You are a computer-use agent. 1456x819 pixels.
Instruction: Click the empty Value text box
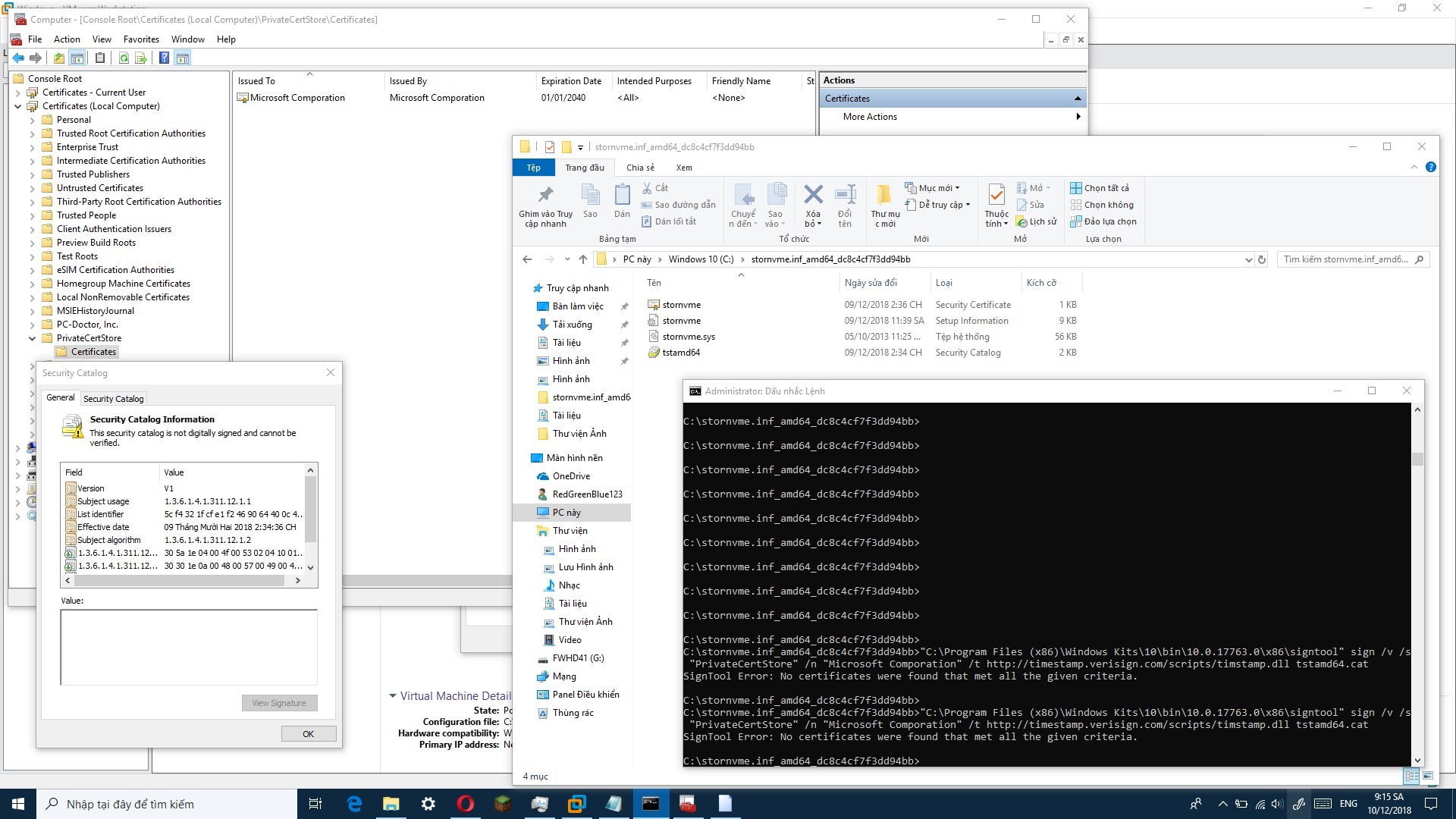(x=189, y=647)
